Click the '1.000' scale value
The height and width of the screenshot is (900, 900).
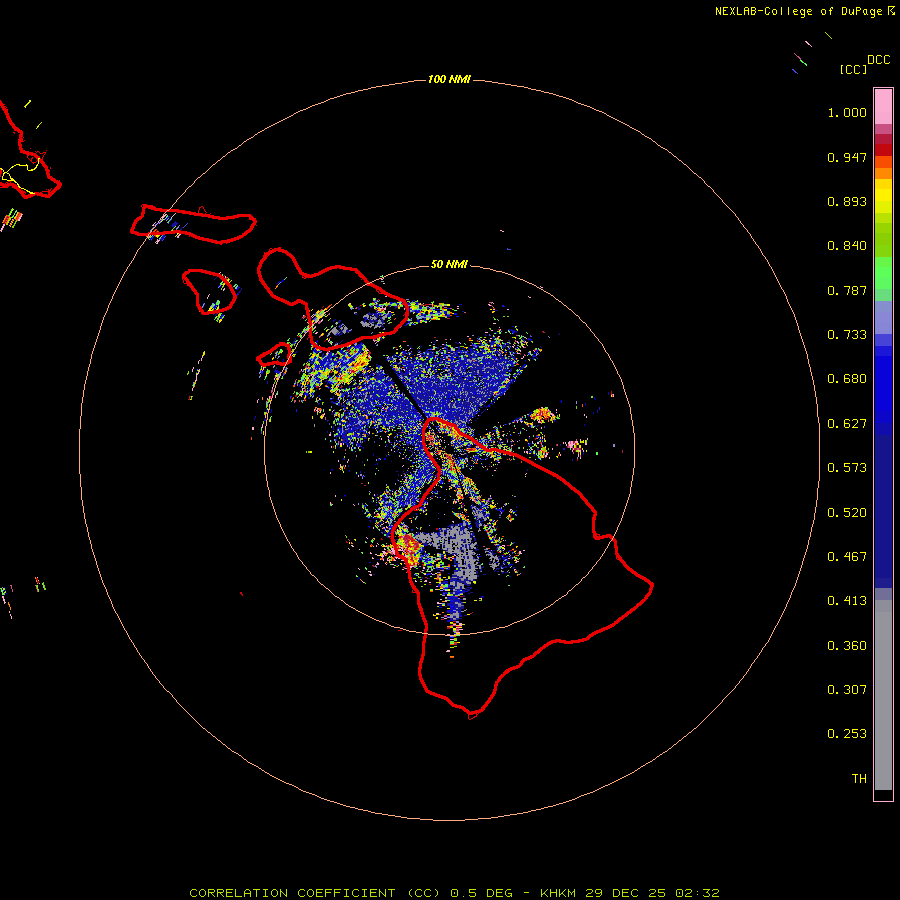(847, 112)
